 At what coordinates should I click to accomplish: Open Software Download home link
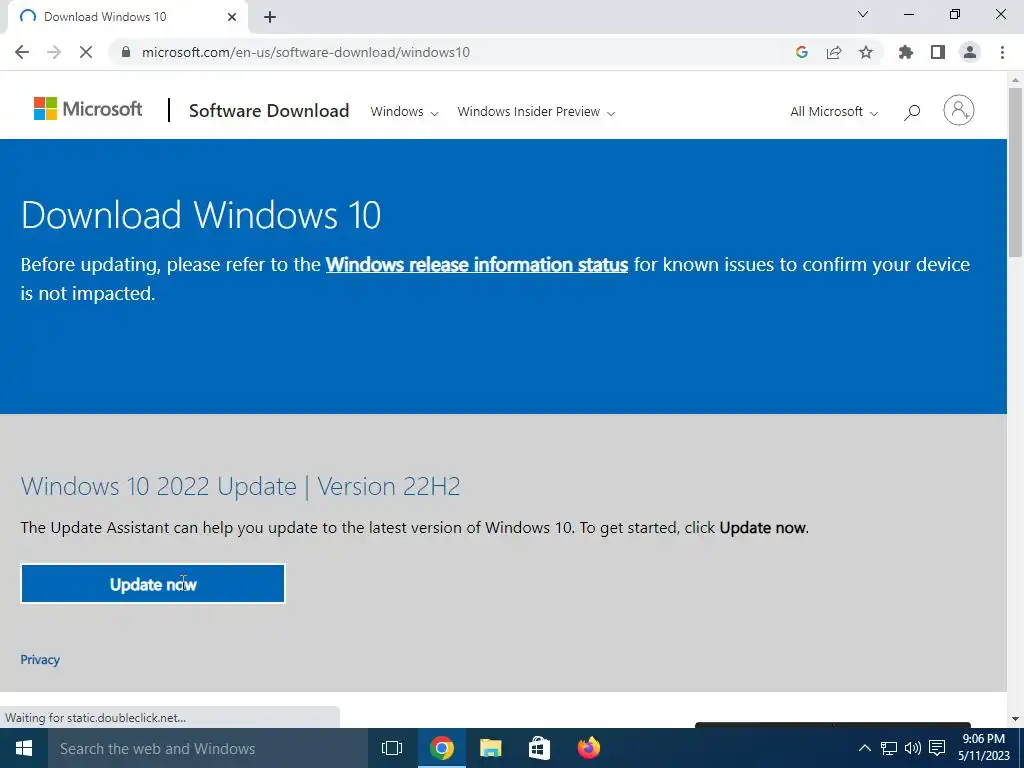(x=269, y=110)
